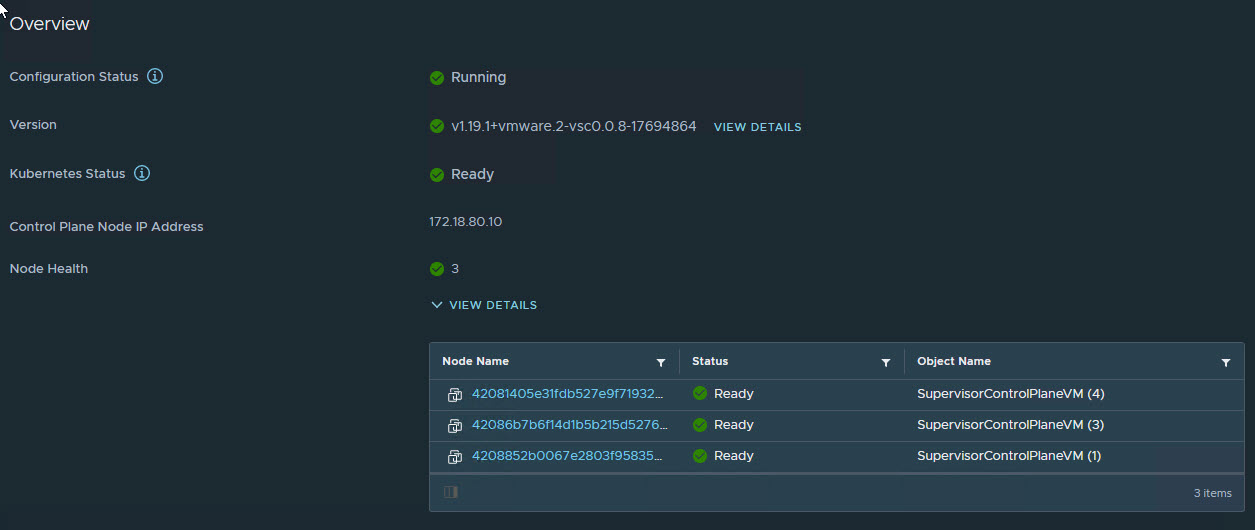
Task: Open Status column filter
Action: point(885,363)
